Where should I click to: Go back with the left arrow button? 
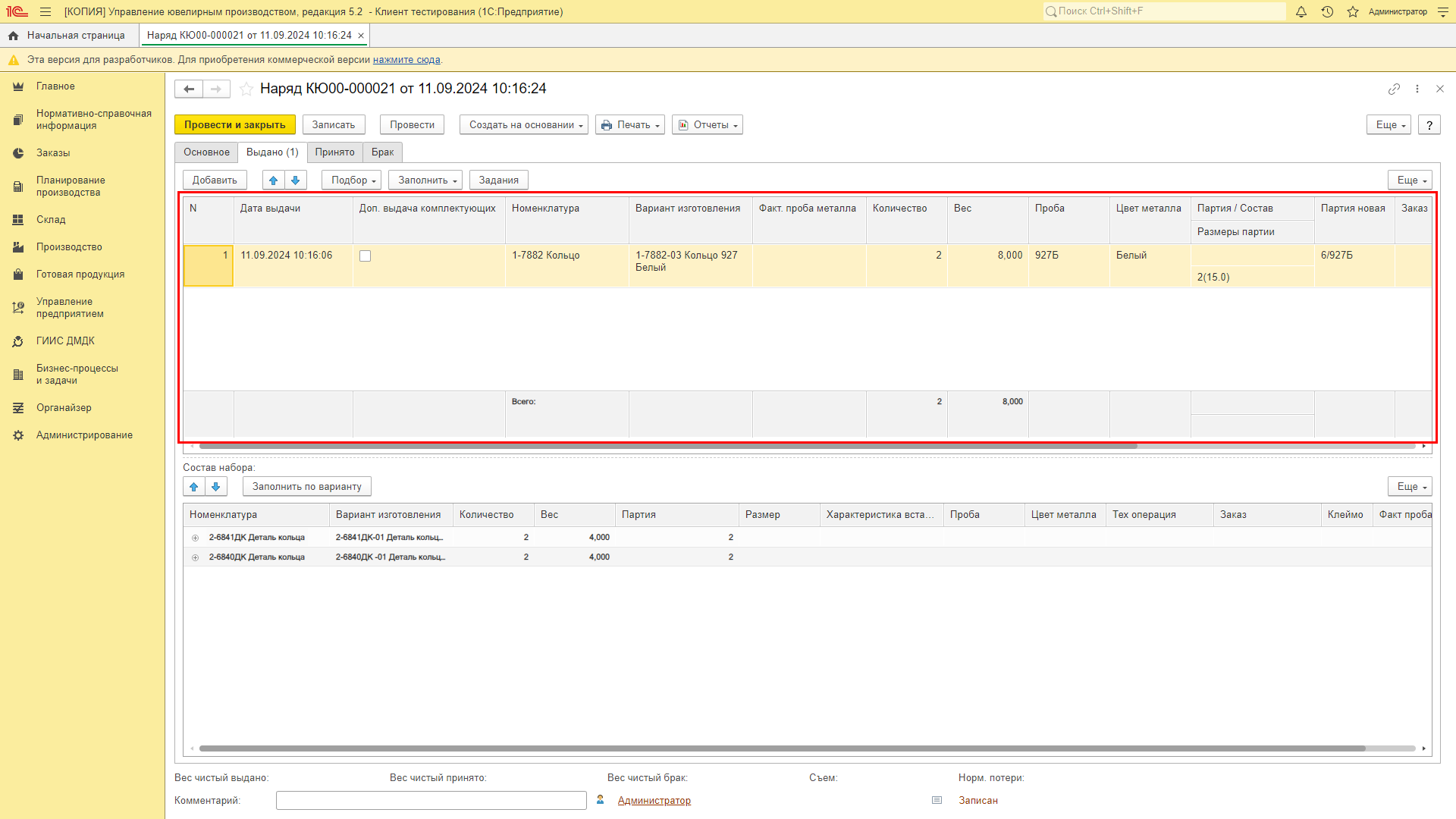(x=189, y=89)
